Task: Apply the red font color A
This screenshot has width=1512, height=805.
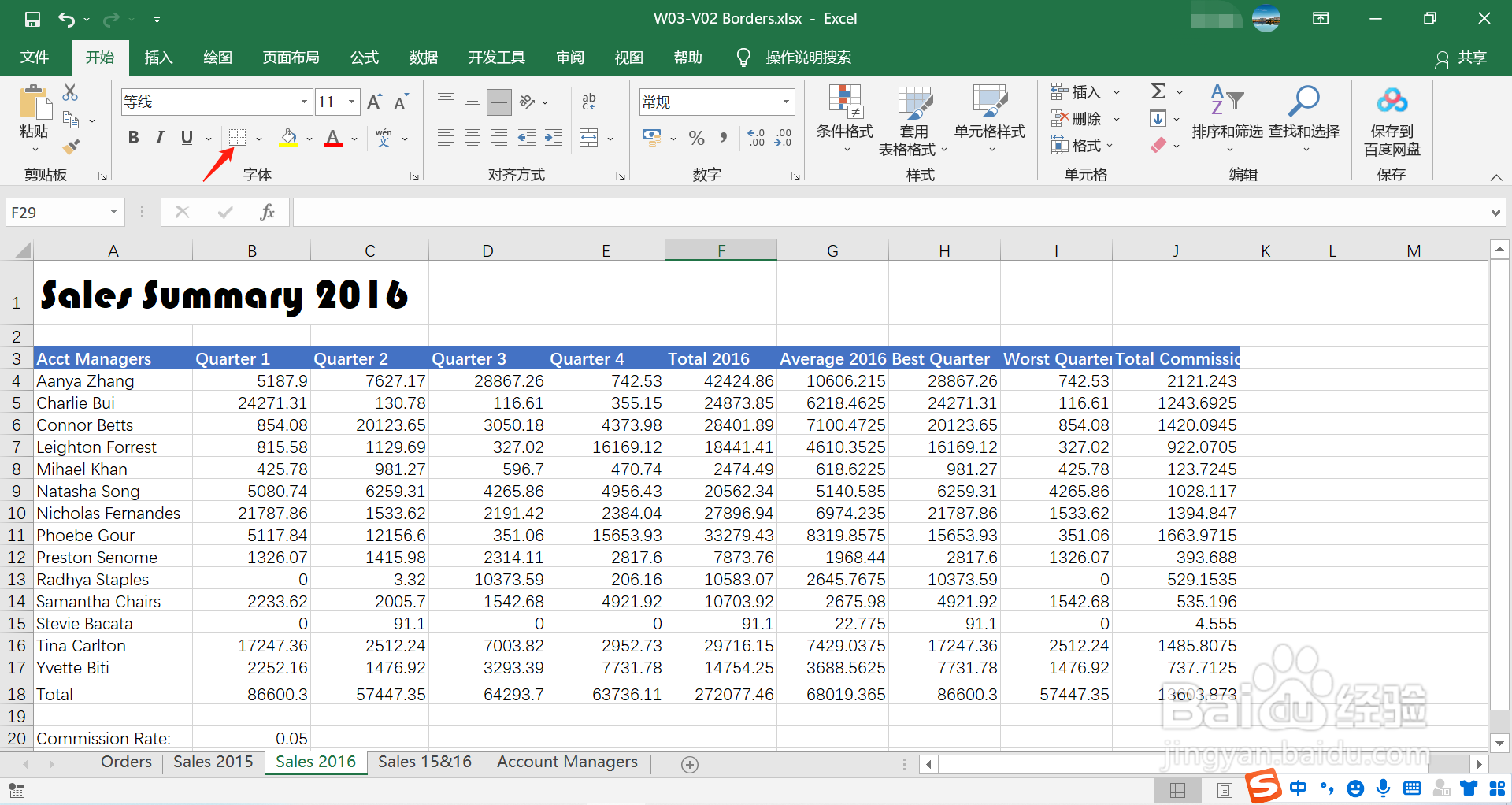Action: (333, 138)
